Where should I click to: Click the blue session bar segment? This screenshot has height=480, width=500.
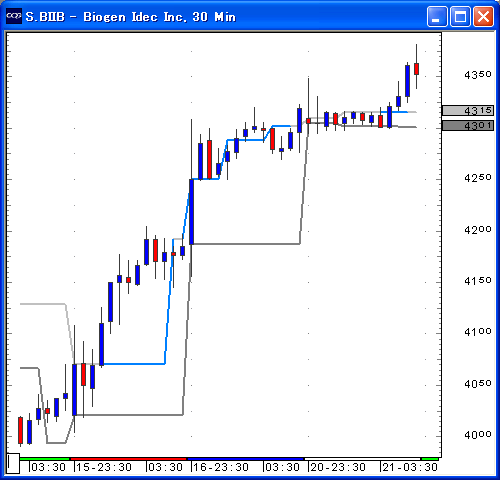point(246,459)
